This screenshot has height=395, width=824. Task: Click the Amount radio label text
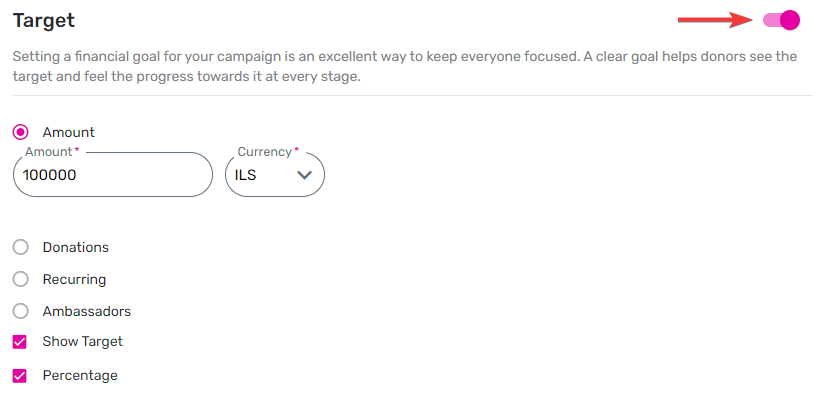68,132
